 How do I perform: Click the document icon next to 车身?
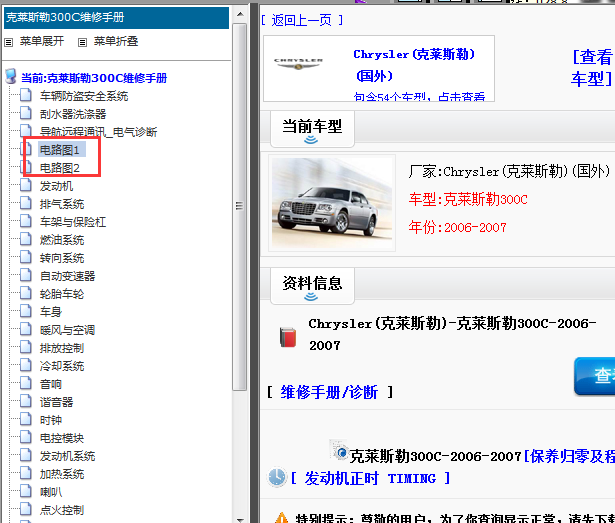[26, 311]
